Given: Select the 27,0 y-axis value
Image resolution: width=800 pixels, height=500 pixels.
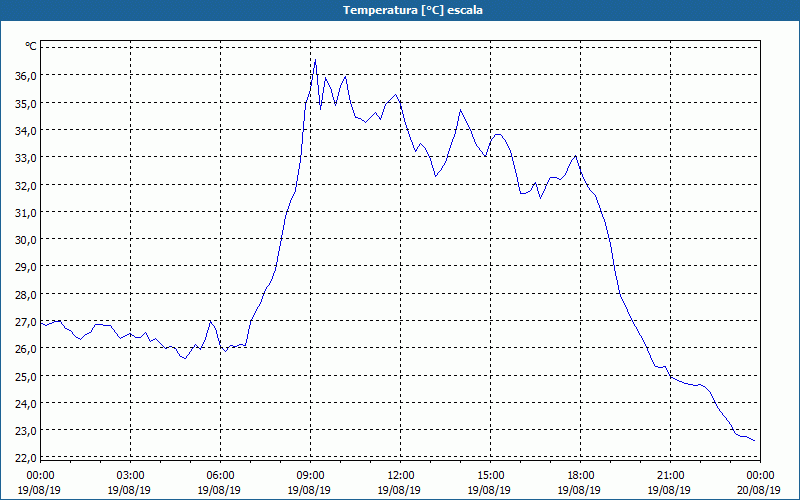Looking at the screenshot, I should click(x=26, y=322).
